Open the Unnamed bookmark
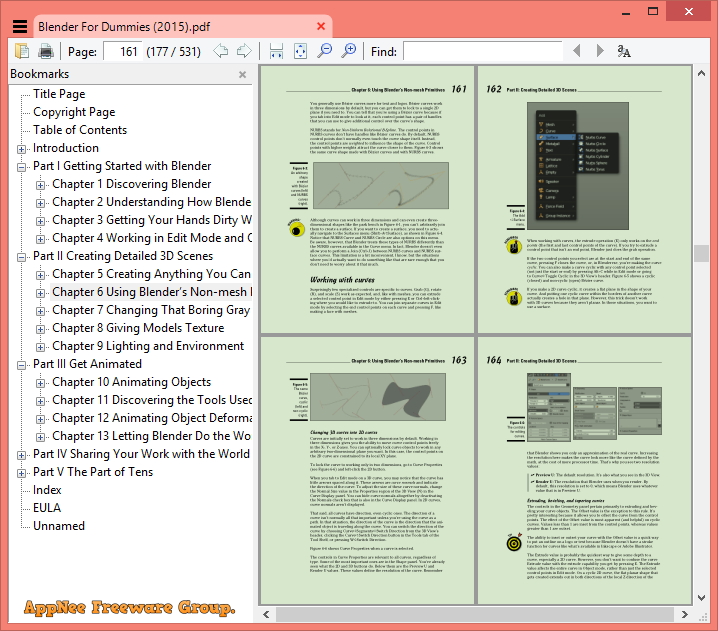The width and height of the screenshot is (718, 631). click(x=59, y=526)
